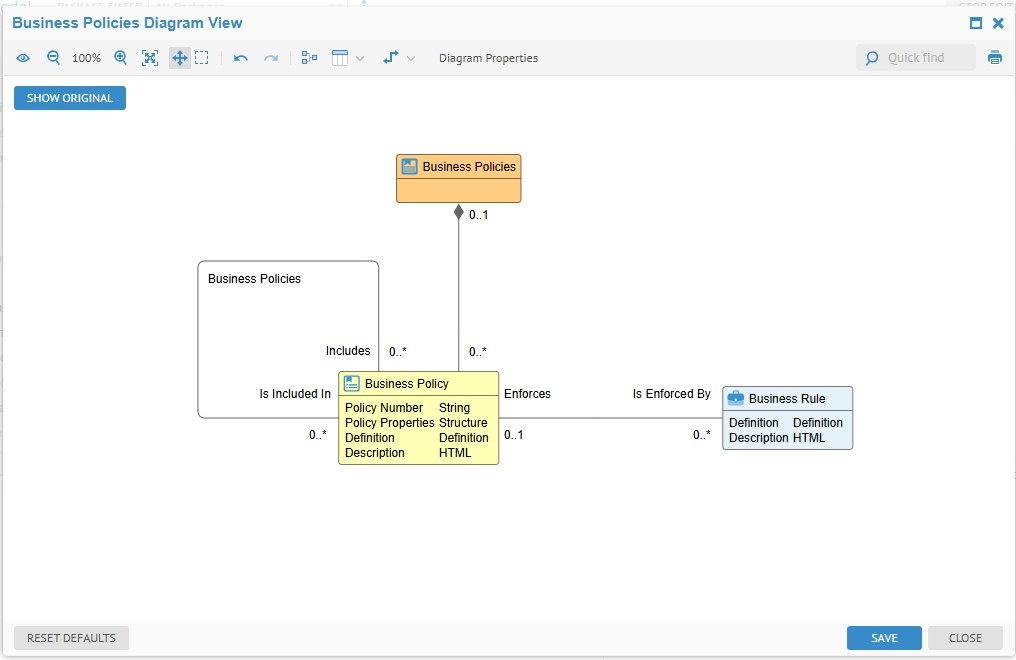Click the zoom in magnifier icon
The height and width of the screenshot is (660, 1016).
point(121,58)
